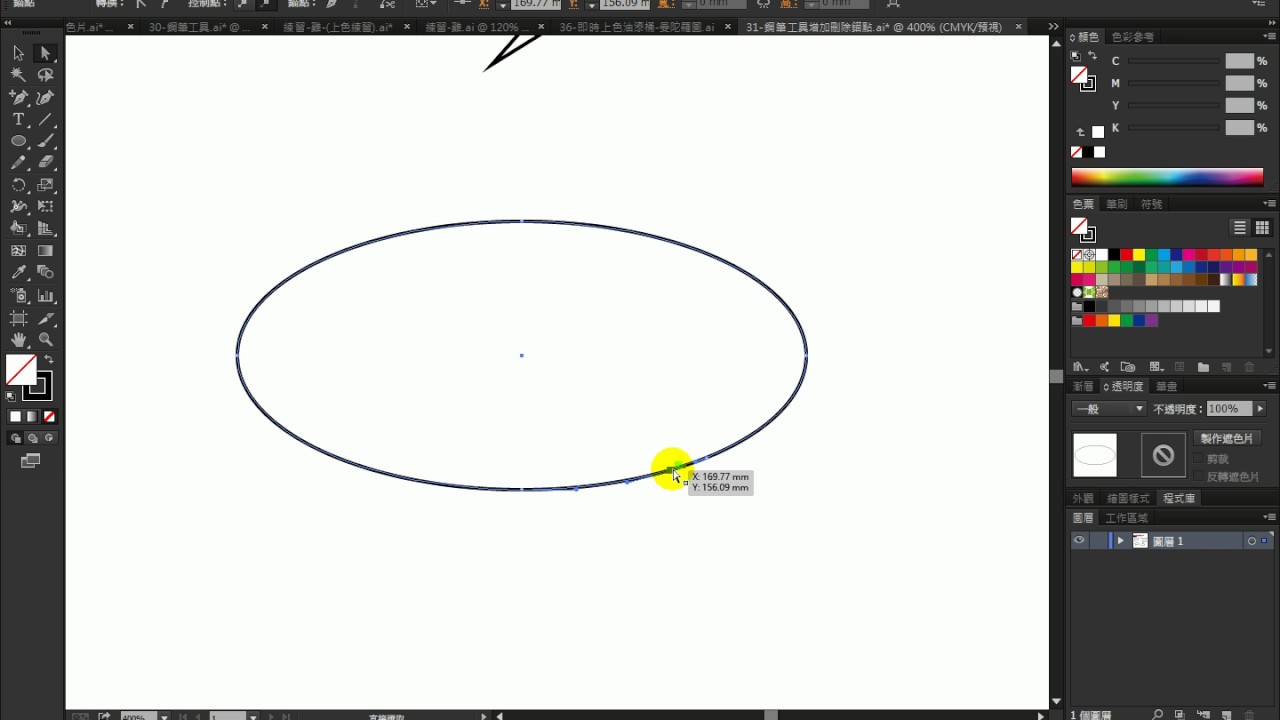Enable the 剪裁 clip checkbox

click(1199, 459)
